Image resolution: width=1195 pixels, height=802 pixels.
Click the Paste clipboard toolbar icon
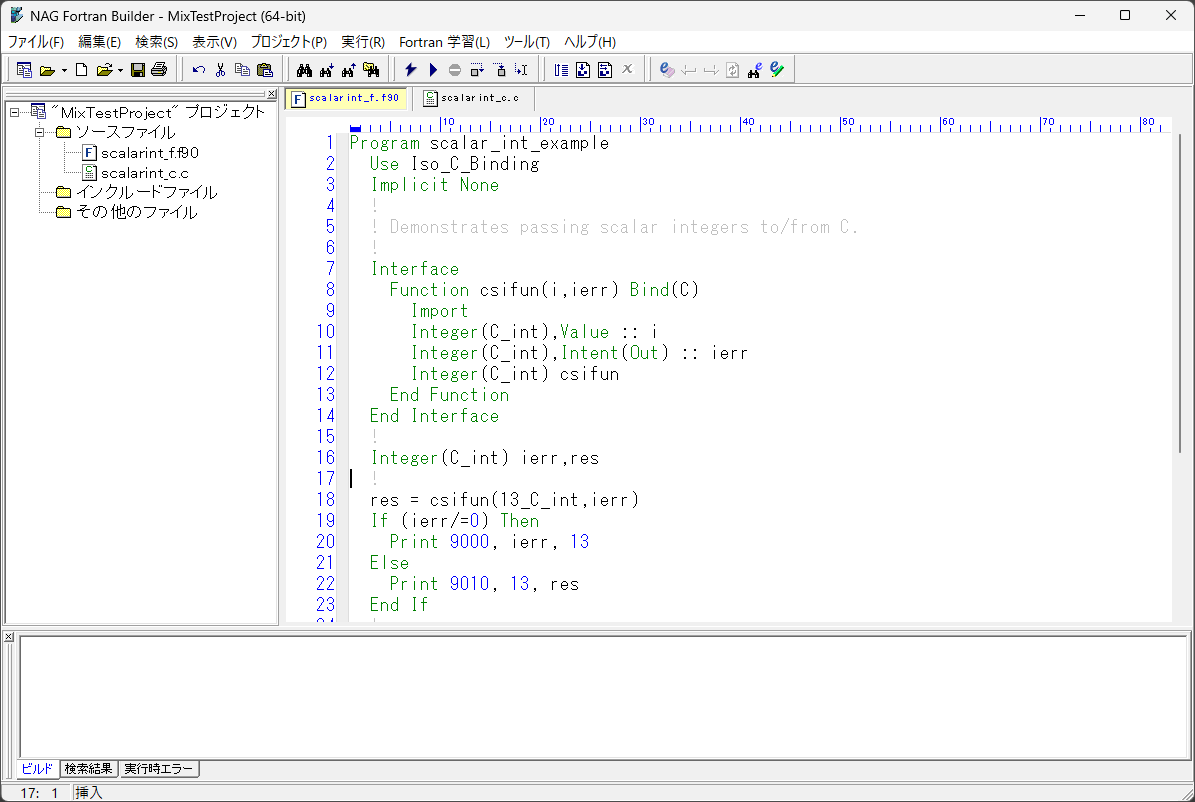[x=264, y=70]
